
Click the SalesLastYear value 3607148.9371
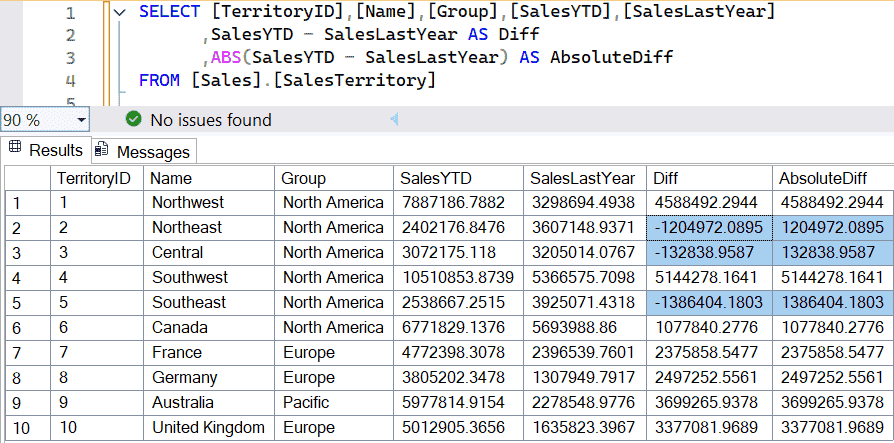point(584,227)
